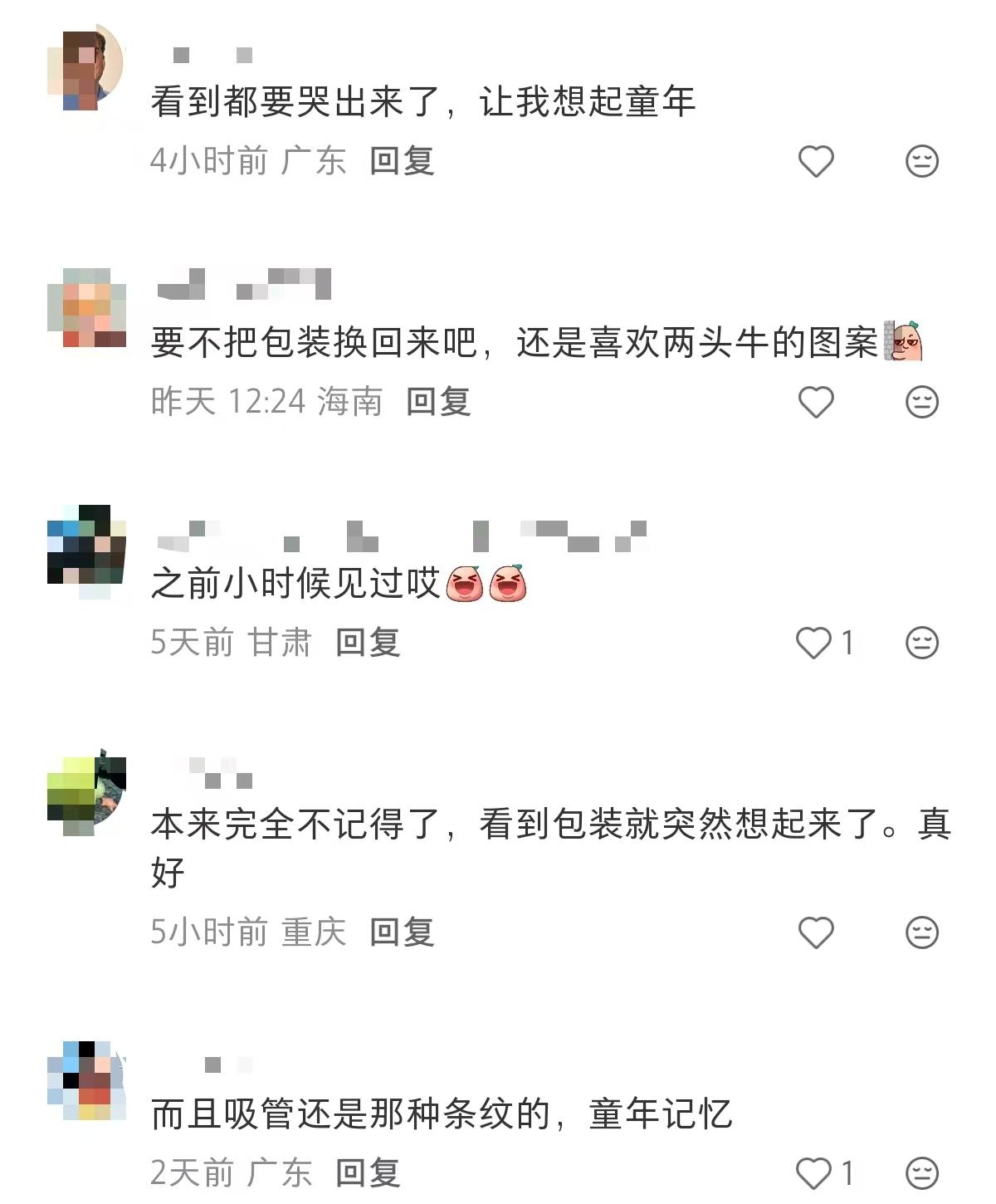Dislike the 重庆 comment about packaging memory
The width and height of the screenshot is (996, 1204).
(x=921, y=932)
